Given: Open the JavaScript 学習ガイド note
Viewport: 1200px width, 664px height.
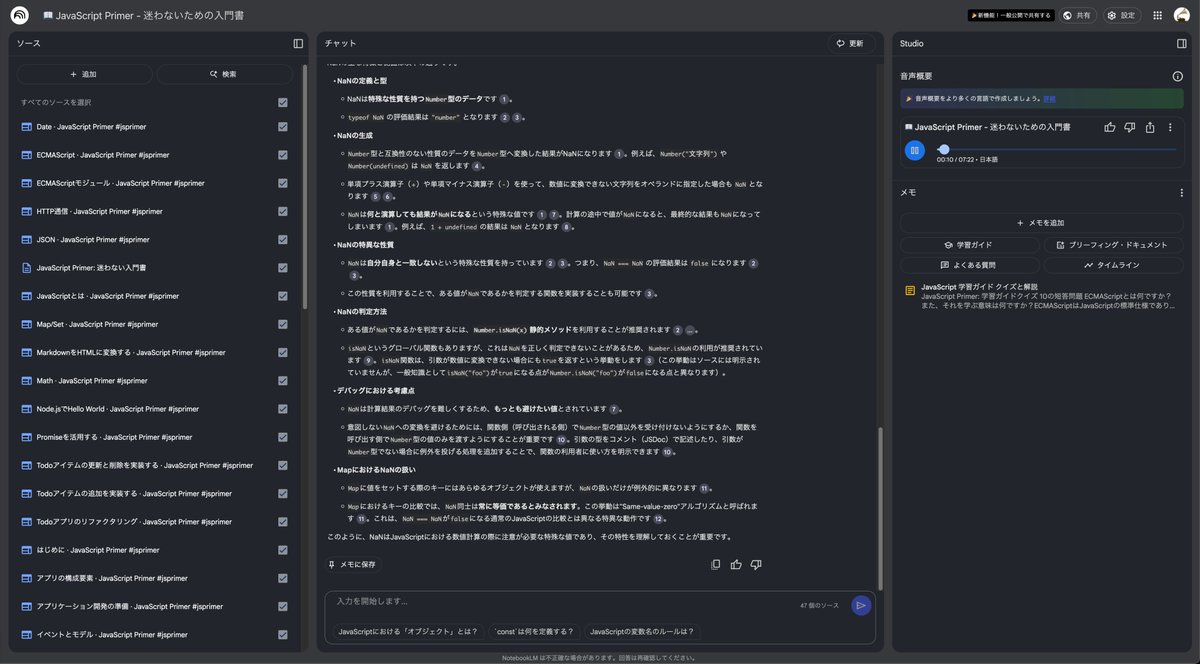Looking at the screenshot, I should (1040, 297).
